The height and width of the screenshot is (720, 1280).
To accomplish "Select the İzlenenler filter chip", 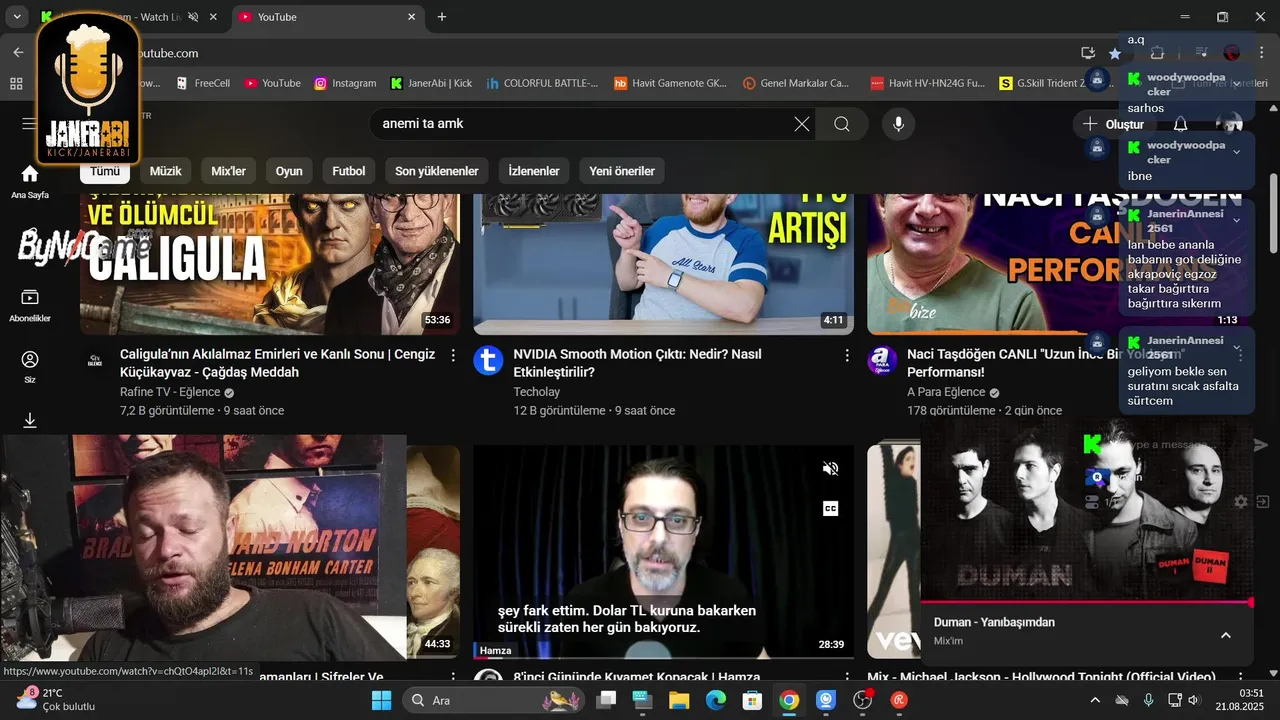I will point(534,171).
